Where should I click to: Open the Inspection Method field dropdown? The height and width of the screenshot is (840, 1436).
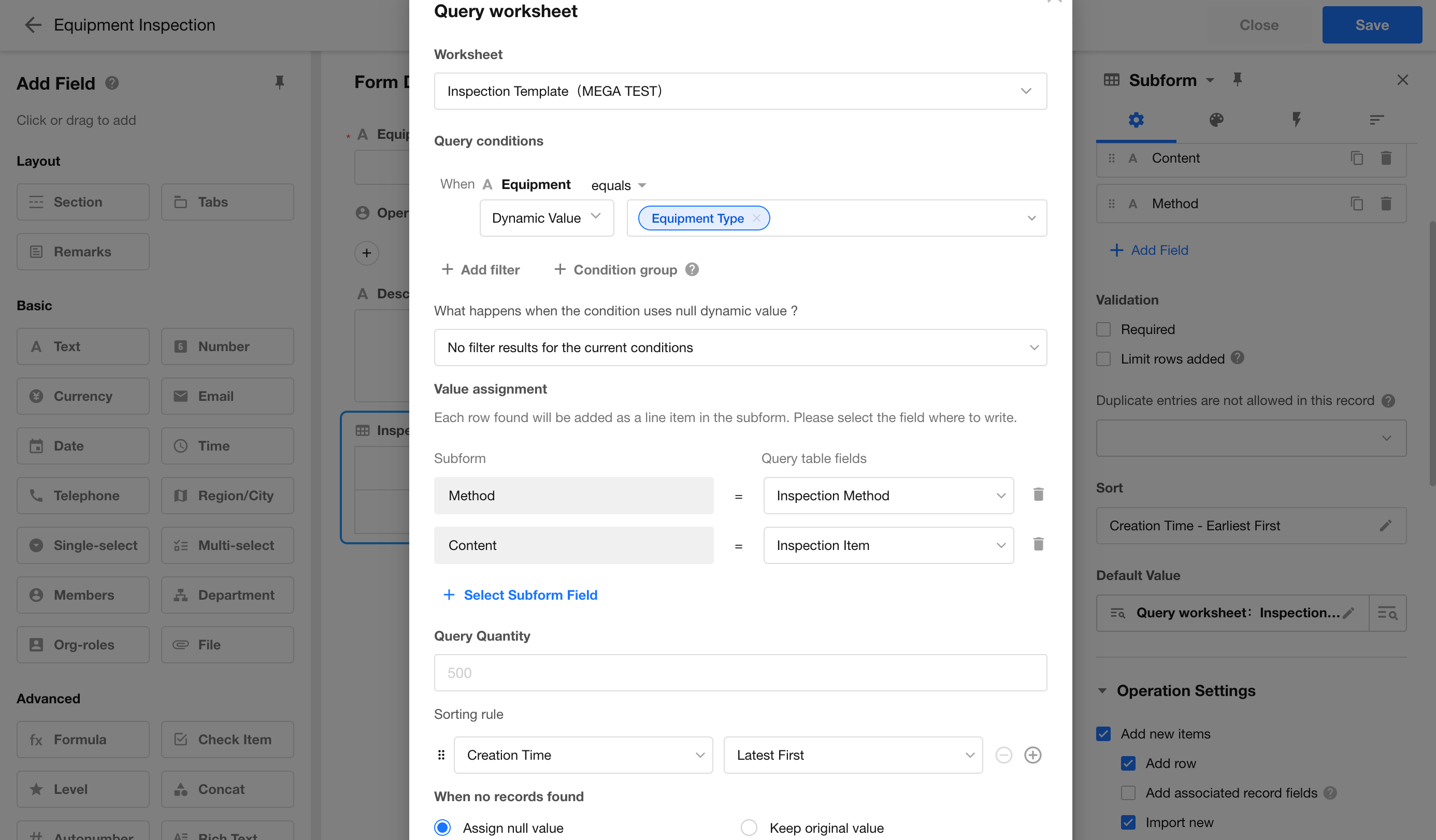888,496
